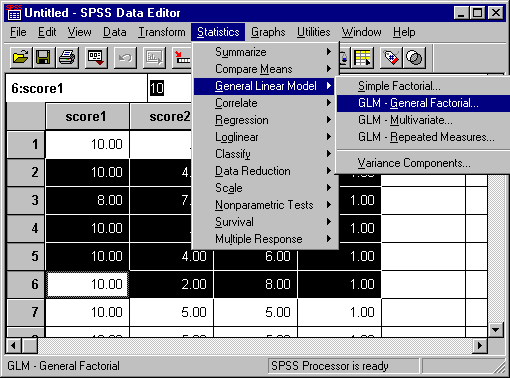Expand the Multiple Response submenu

click(x=265, y=239)
